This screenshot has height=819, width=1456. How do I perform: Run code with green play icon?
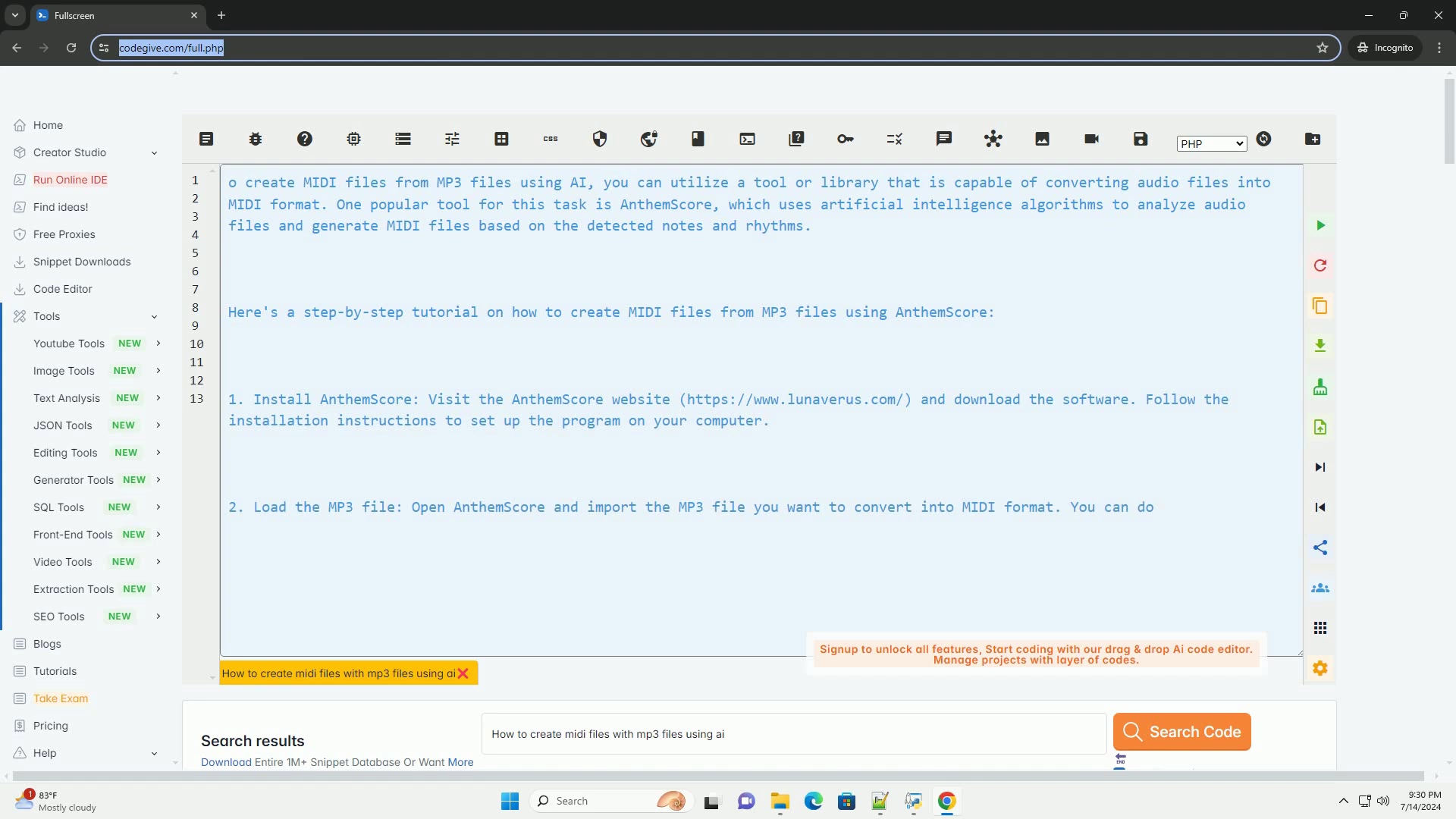(x=1320, y=225)
